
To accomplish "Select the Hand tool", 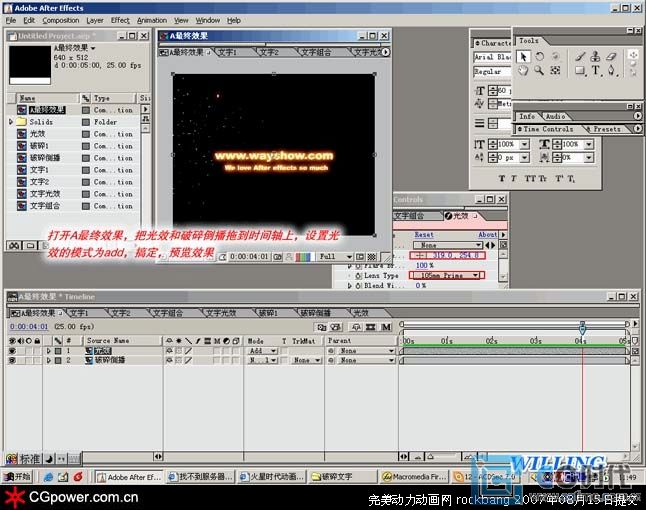I will [523, 71].
